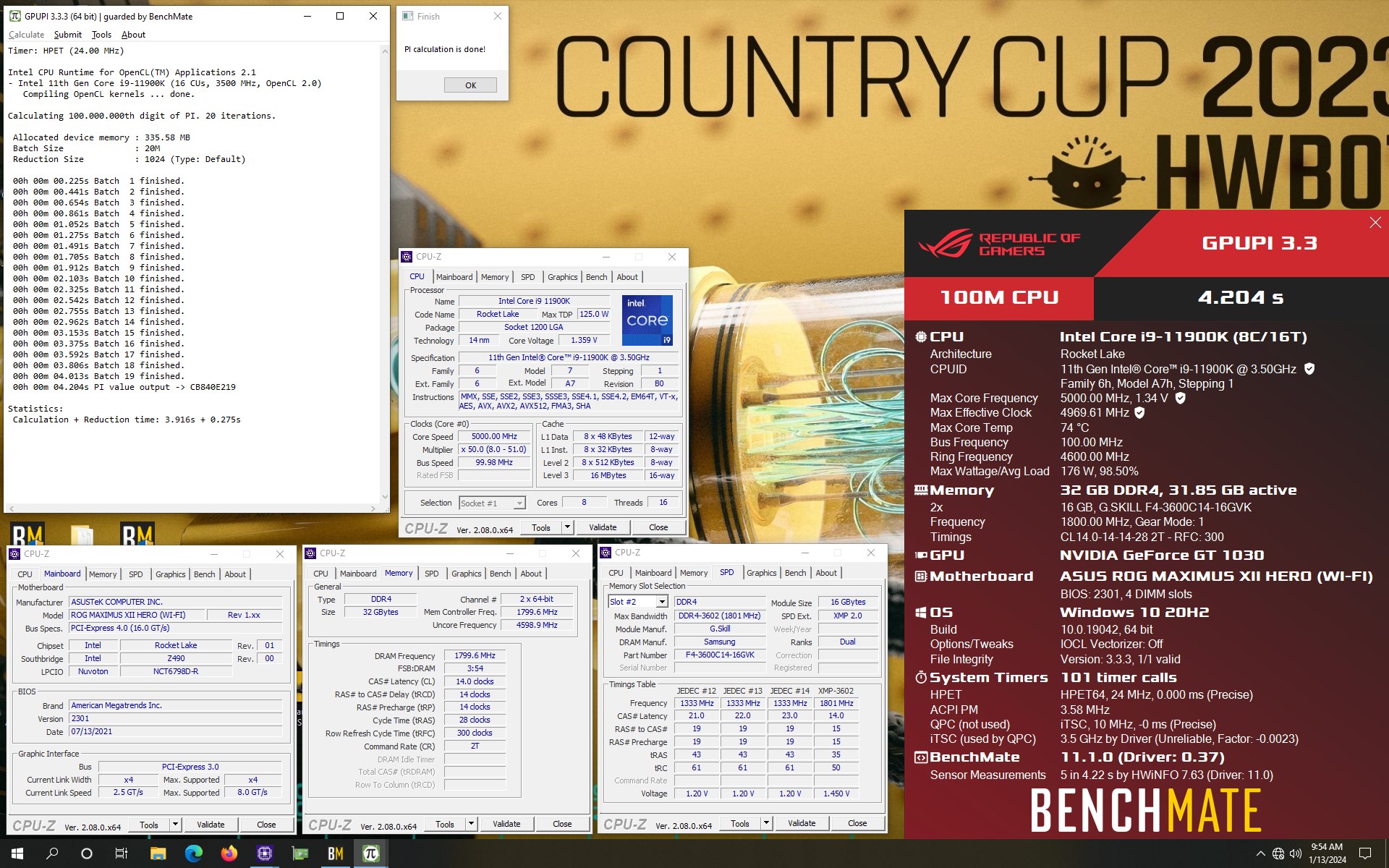
Task: Click Intel Core i9 logo in CPU-Z
Action: 647,320
